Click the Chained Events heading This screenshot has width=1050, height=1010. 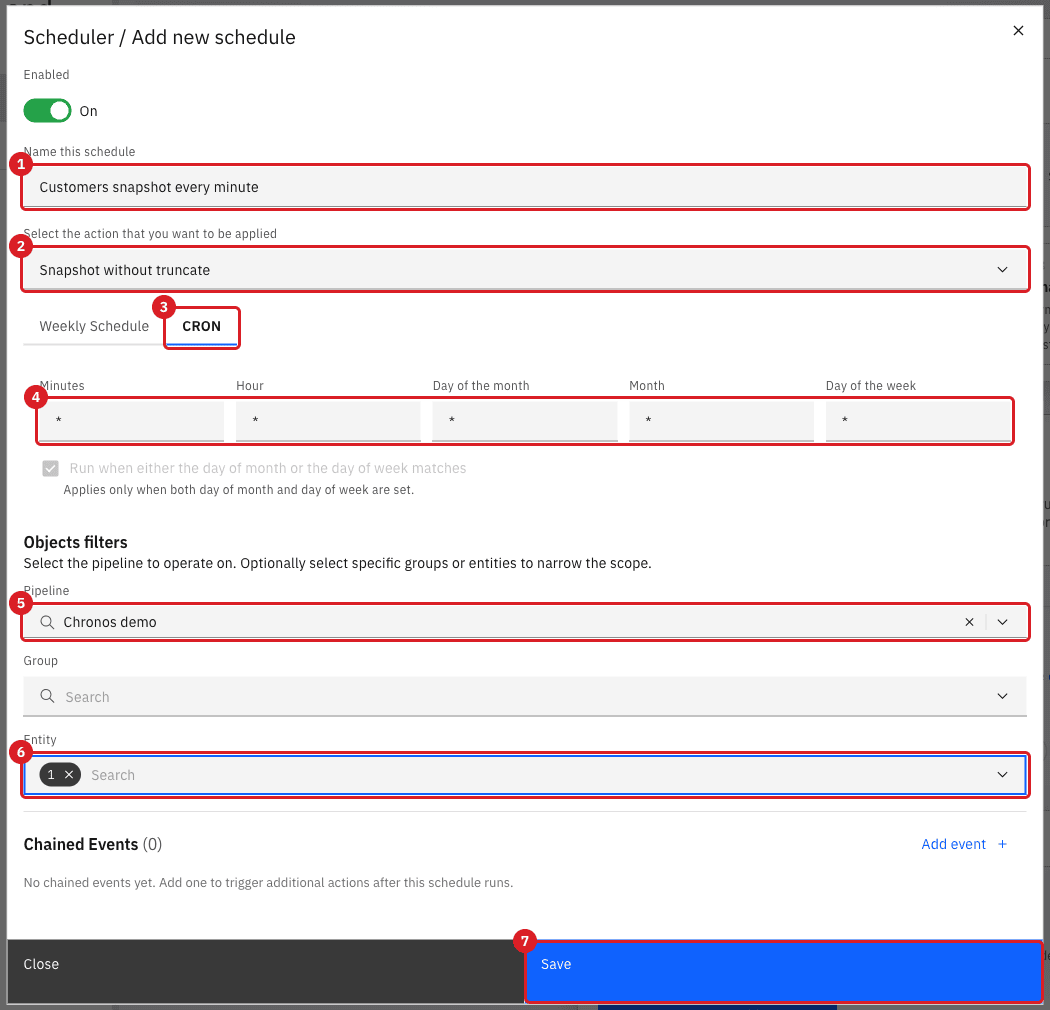pyautogui.click(x=92, y=844)
